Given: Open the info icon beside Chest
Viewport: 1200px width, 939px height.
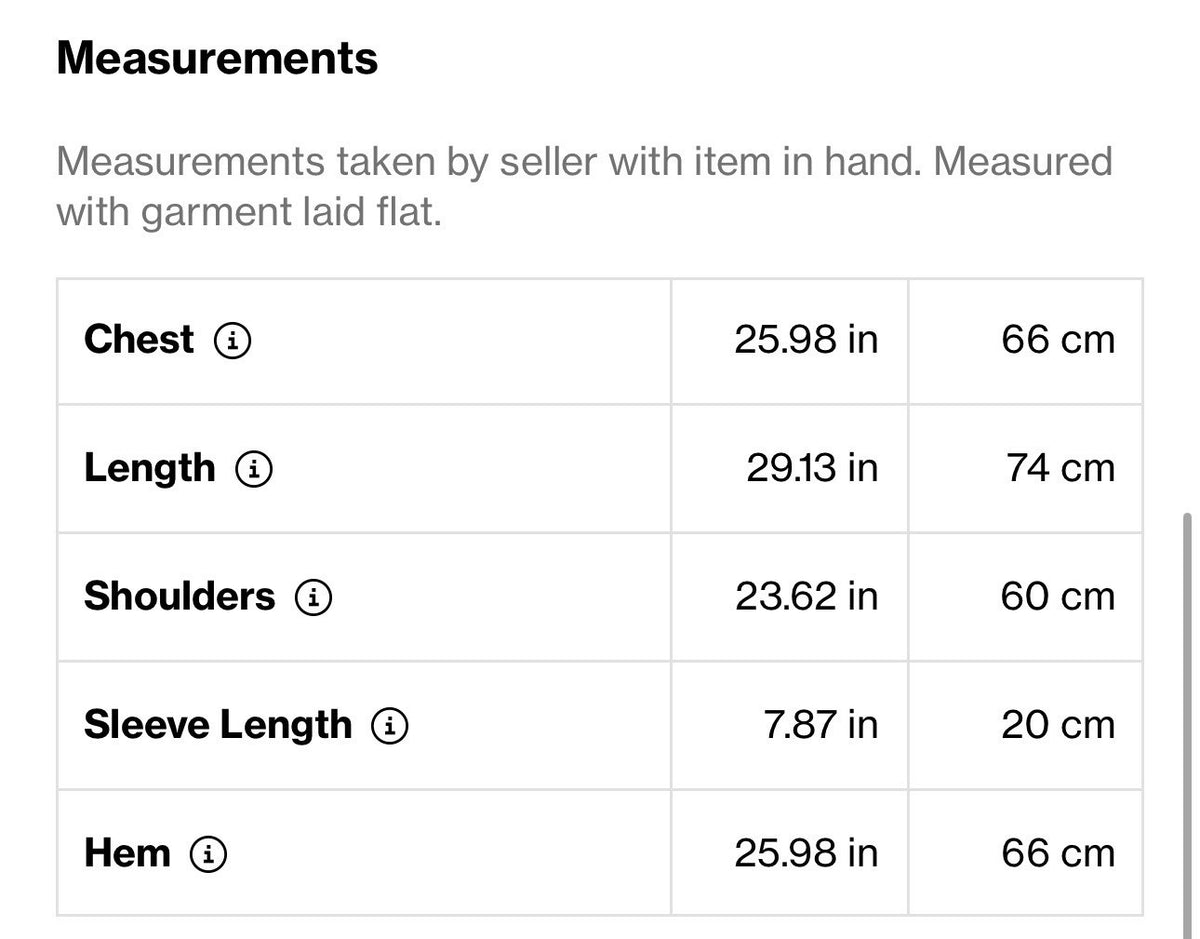Looking at the screenshot, I should [x=232, y=341].
